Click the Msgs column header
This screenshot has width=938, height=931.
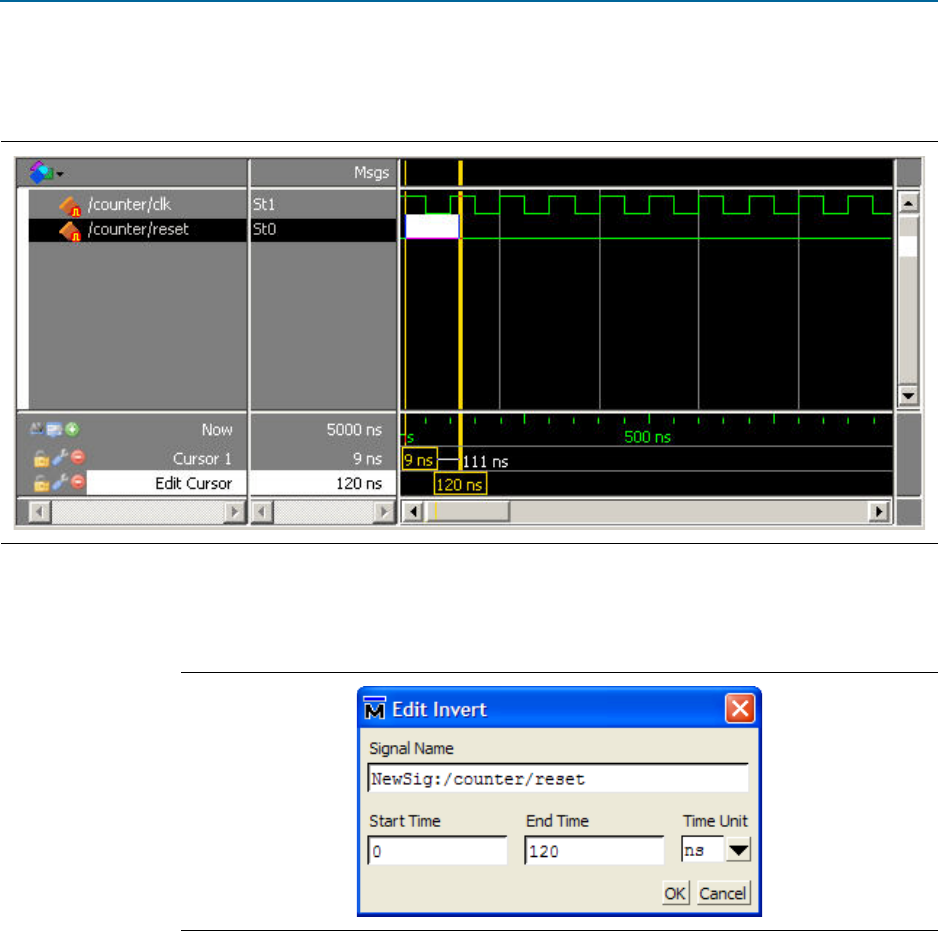tap(371, 172)
